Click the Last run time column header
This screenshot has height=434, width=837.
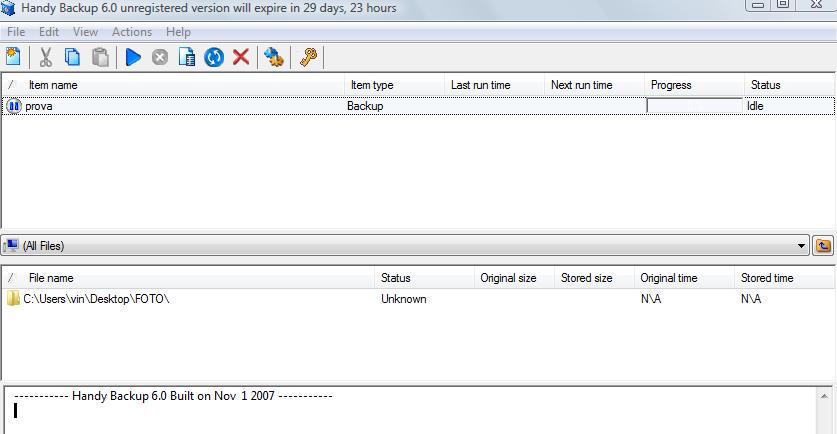click(495, 85)
